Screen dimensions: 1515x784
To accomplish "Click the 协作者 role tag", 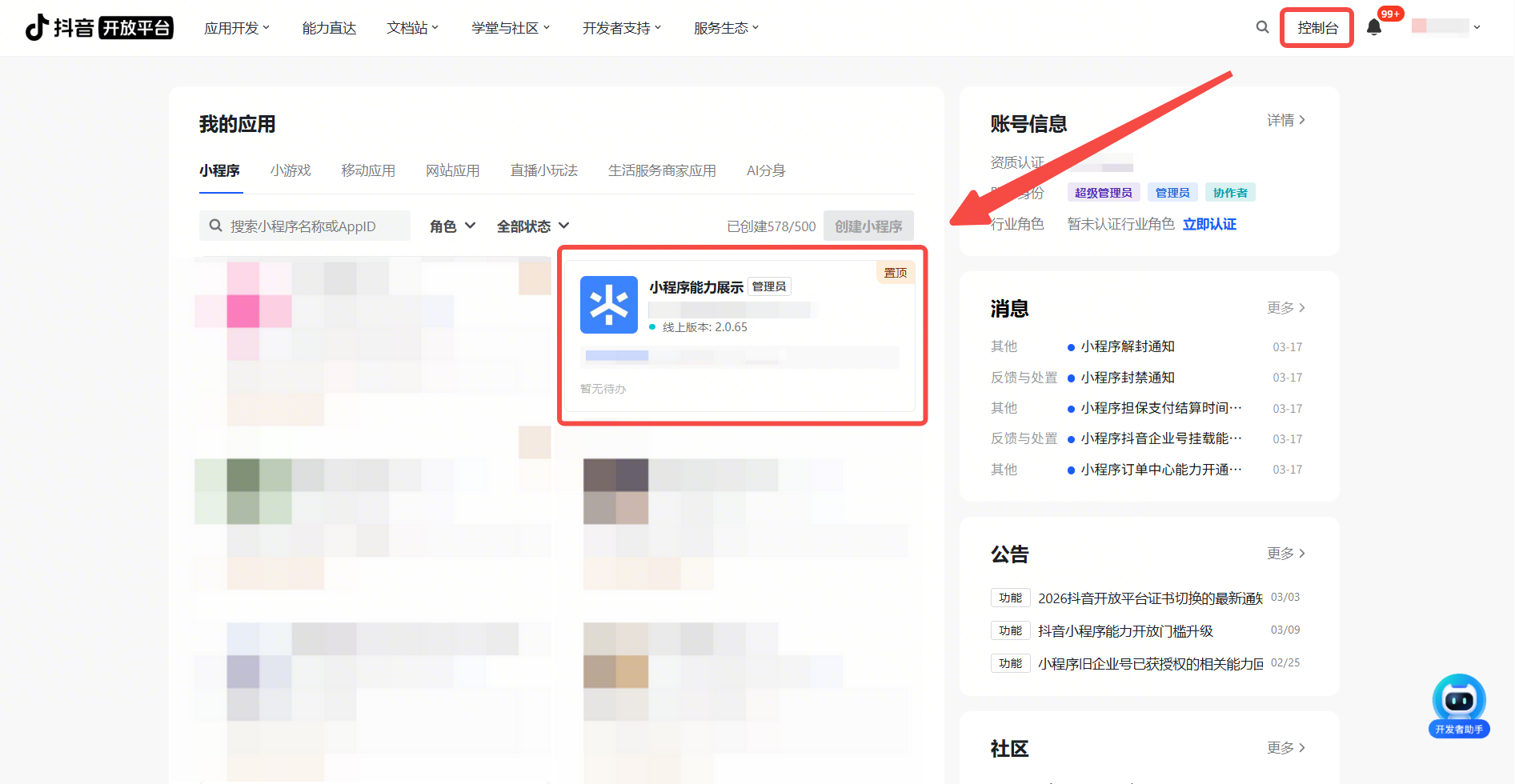I will point(1229,193).
